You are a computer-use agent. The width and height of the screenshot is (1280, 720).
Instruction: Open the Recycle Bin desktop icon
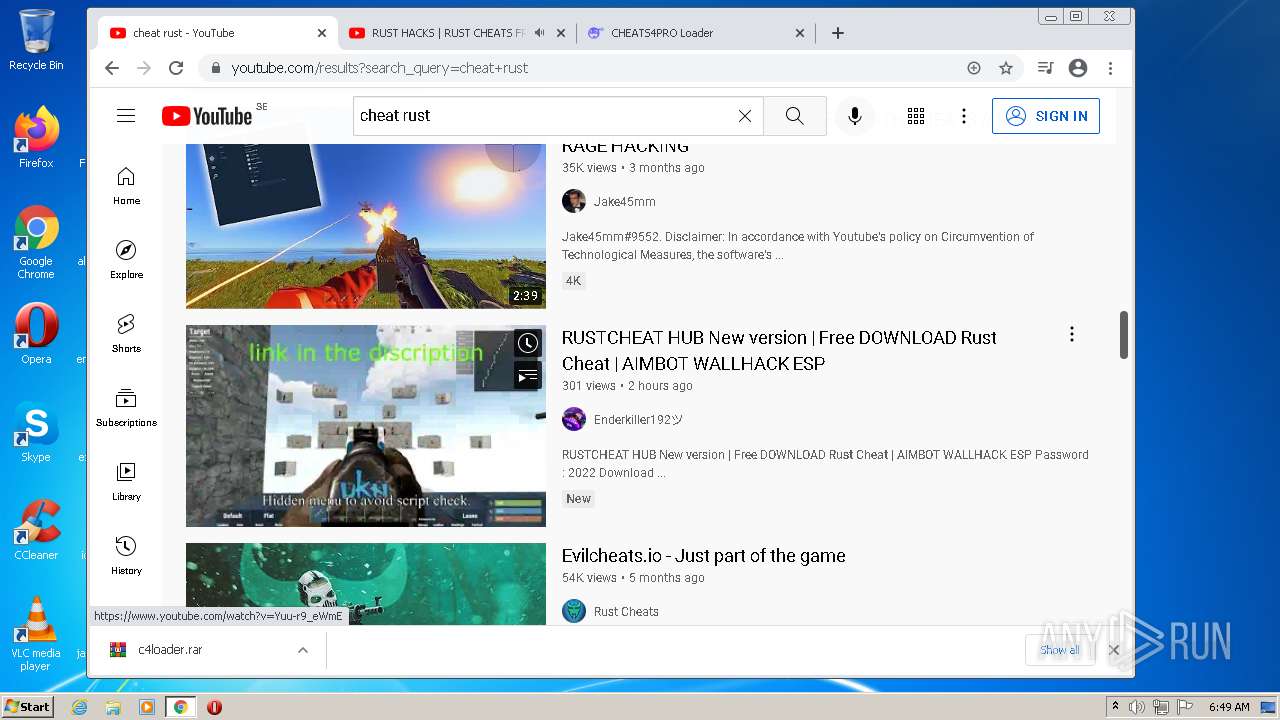(x=36, y=40)
